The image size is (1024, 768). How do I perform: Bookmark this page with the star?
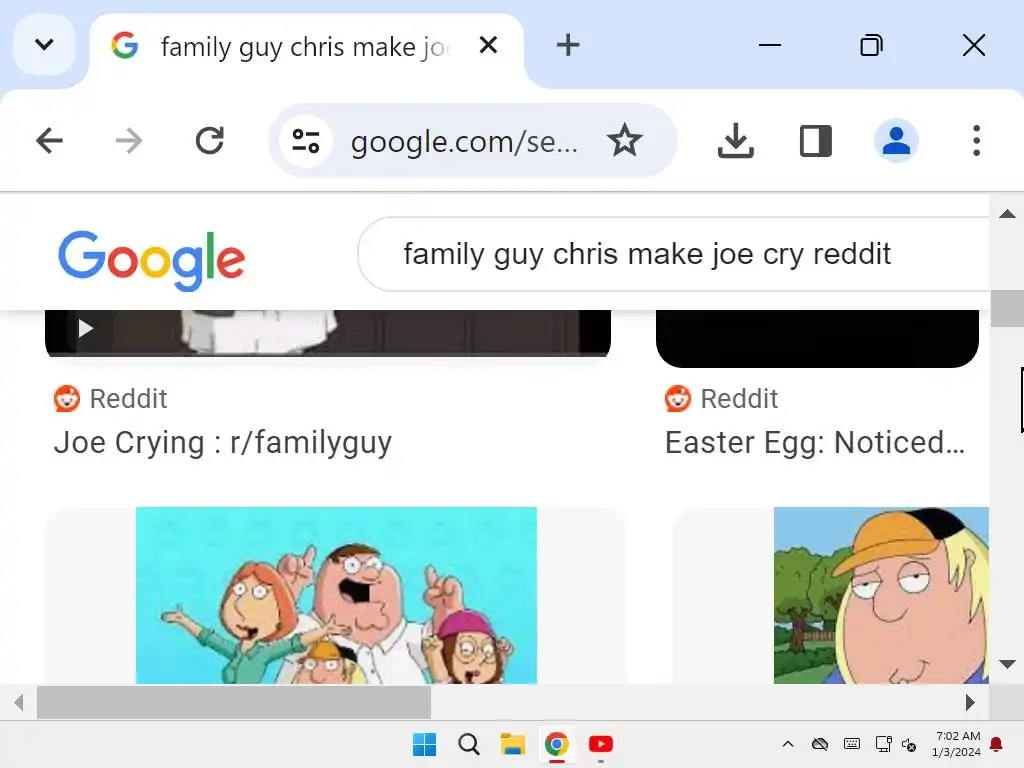pyautogui.click(x=625, y=141)
